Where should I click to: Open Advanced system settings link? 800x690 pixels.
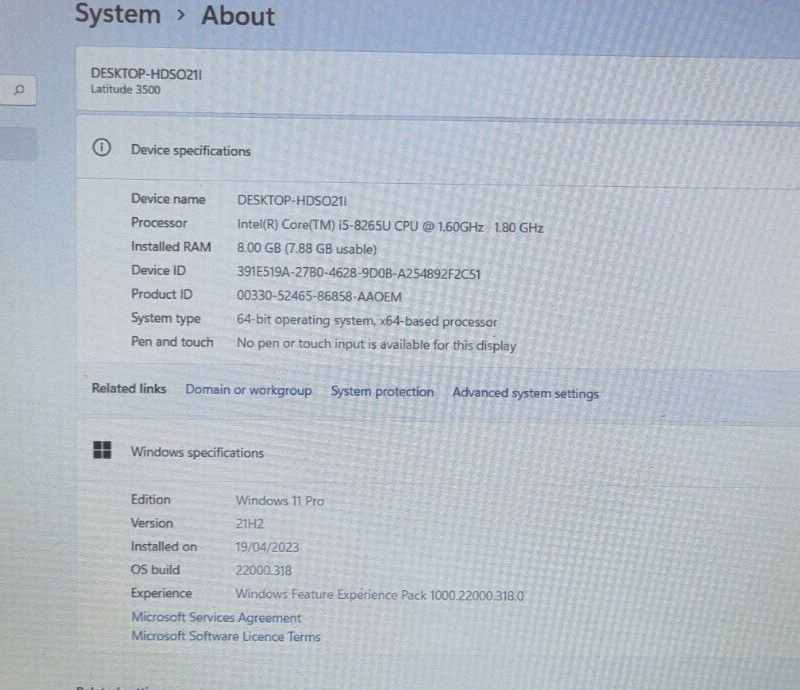pos(526,393)
